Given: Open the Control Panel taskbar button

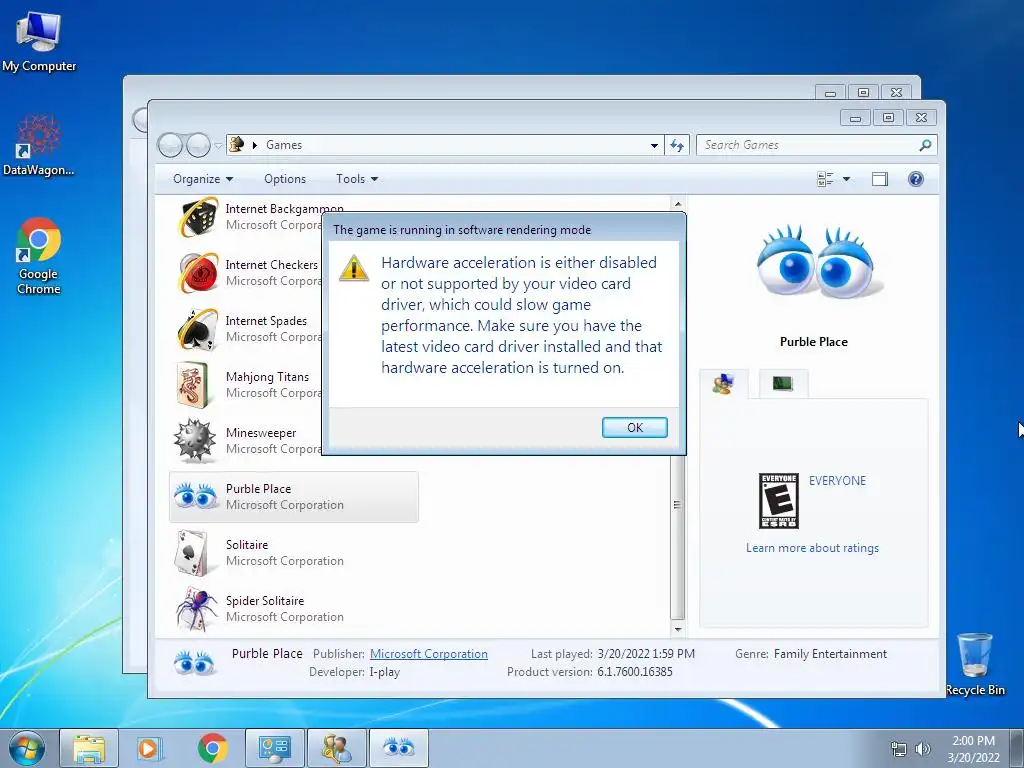Looking at the screenshot, I should tap(274, 748).
